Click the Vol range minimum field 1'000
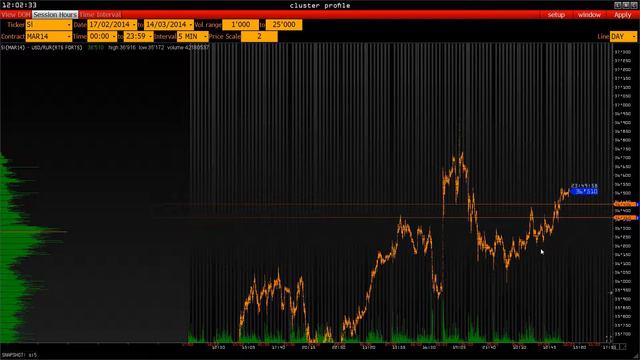Screen dimensions: 640x360 pos(240,25)
